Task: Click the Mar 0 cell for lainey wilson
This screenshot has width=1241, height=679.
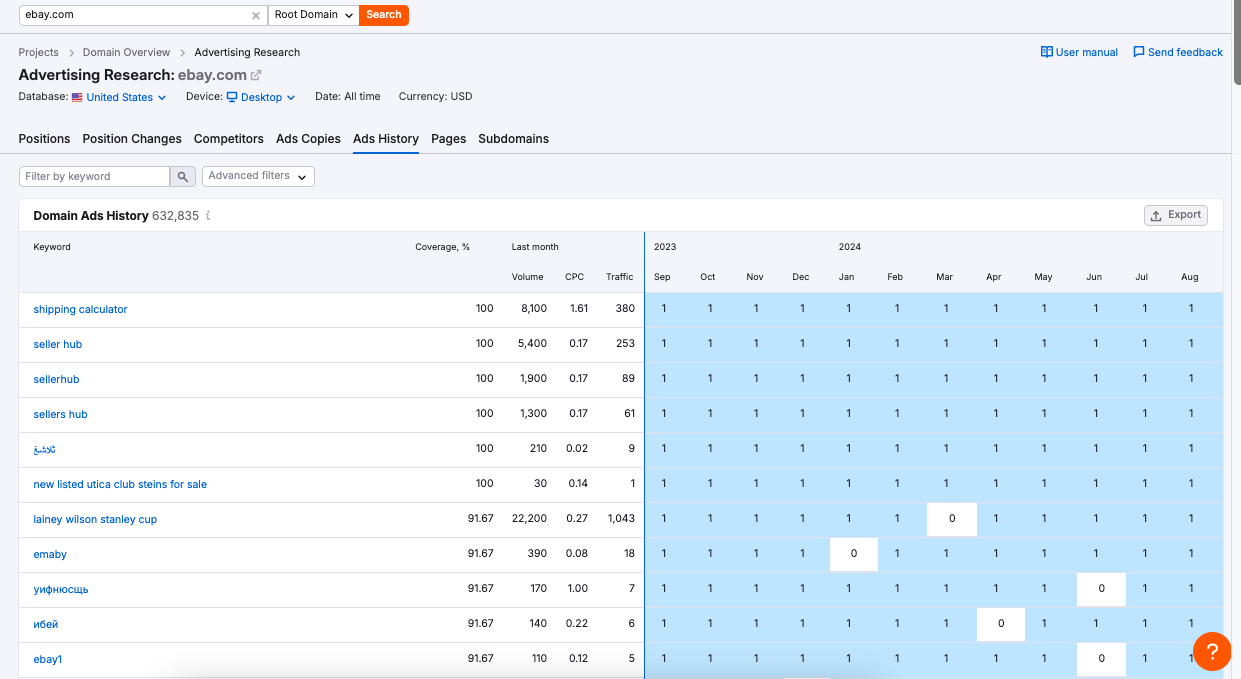Action: (952, 519)
